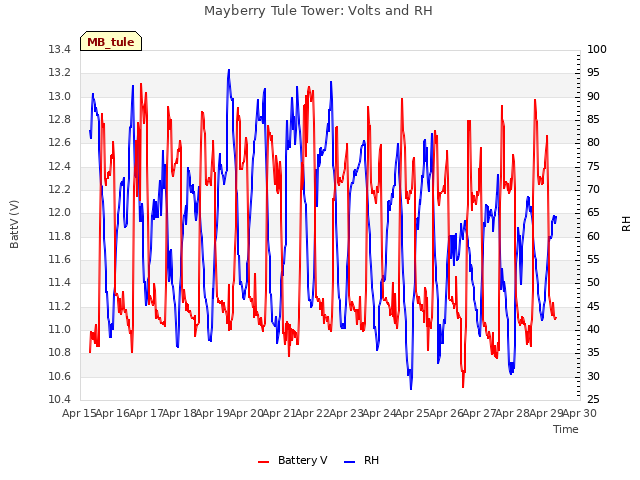Image resolution: width=640 pixels, height=480 pixels.
Task: Click the 65 right axis tick
Action: (x=593, y=213)
